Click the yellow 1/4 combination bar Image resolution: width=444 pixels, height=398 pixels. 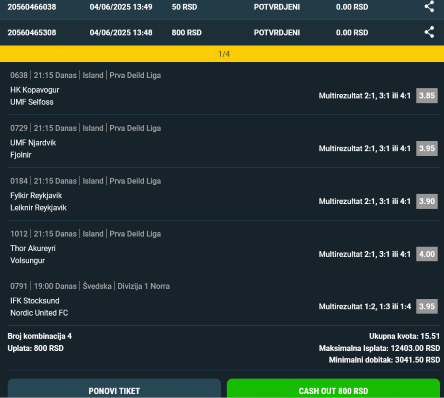coord(222,54)
